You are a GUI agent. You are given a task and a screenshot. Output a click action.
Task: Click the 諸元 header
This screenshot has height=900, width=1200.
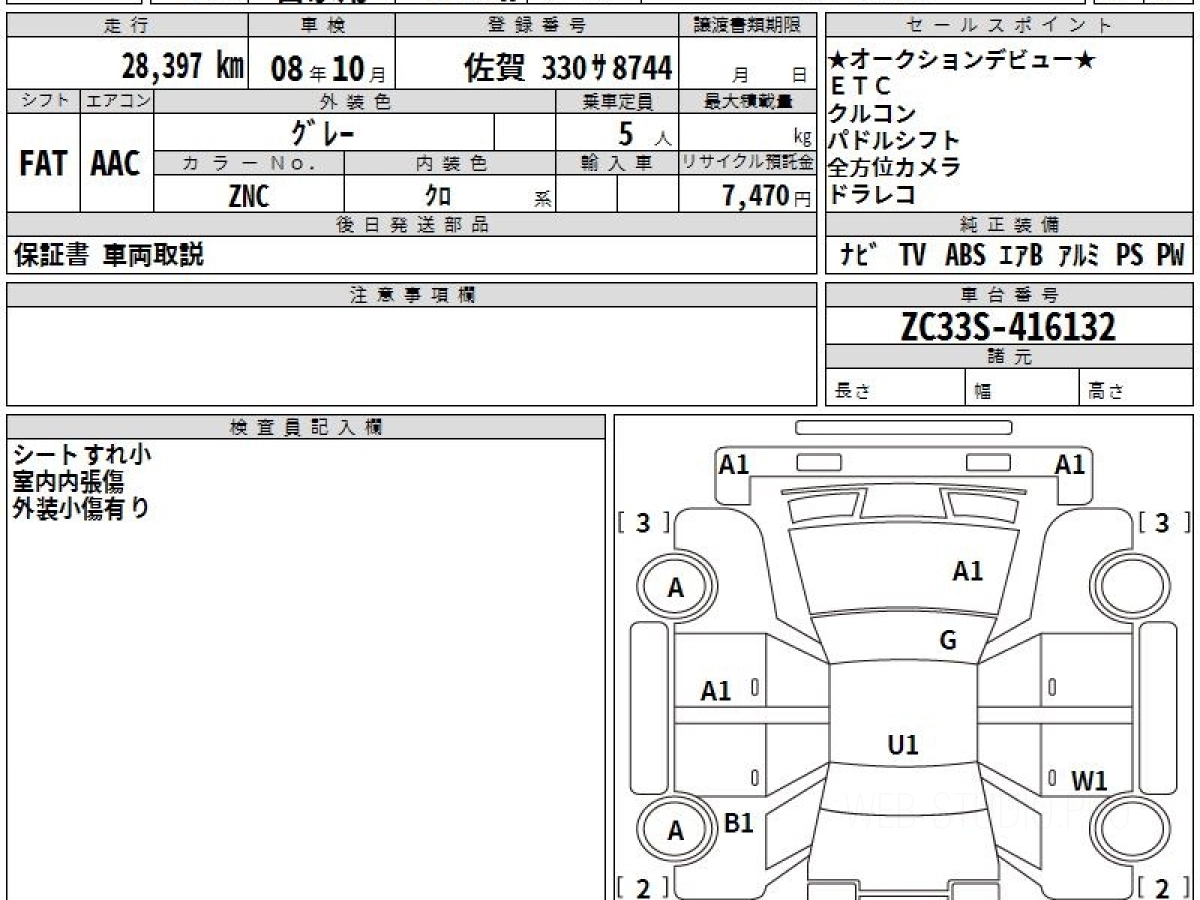click(x=1009, y=357)
